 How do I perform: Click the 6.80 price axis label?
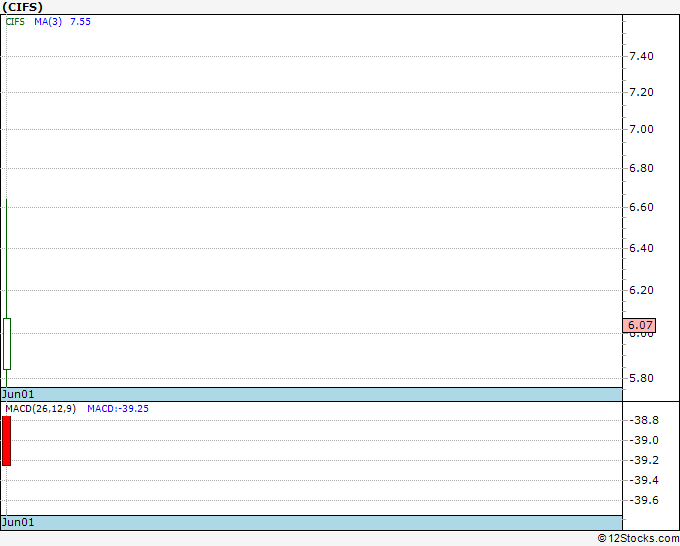[x=641, y=168]
